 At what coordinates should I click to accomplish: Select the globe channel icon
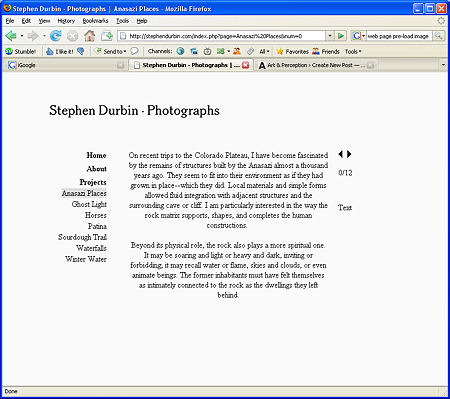click(x=180, y=51)
